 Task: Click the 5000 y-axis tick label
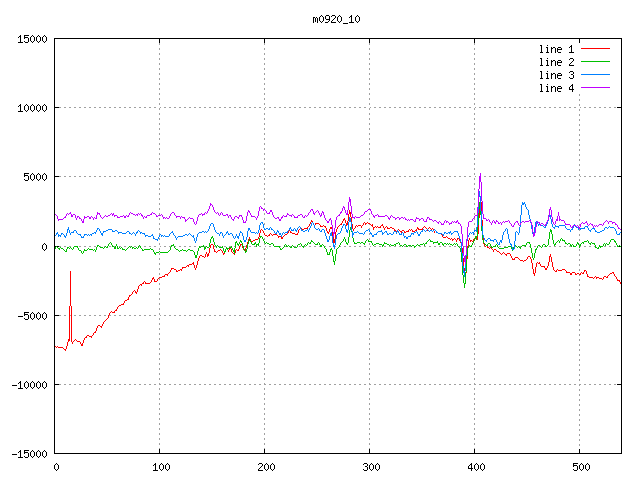(x=34, y=177)
